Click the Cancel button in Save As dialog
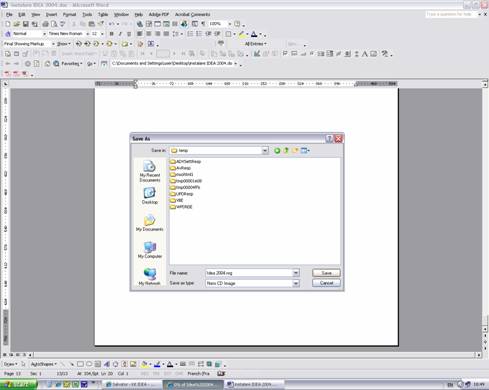Screen dimensions: 489x390 tap(326, 283)
